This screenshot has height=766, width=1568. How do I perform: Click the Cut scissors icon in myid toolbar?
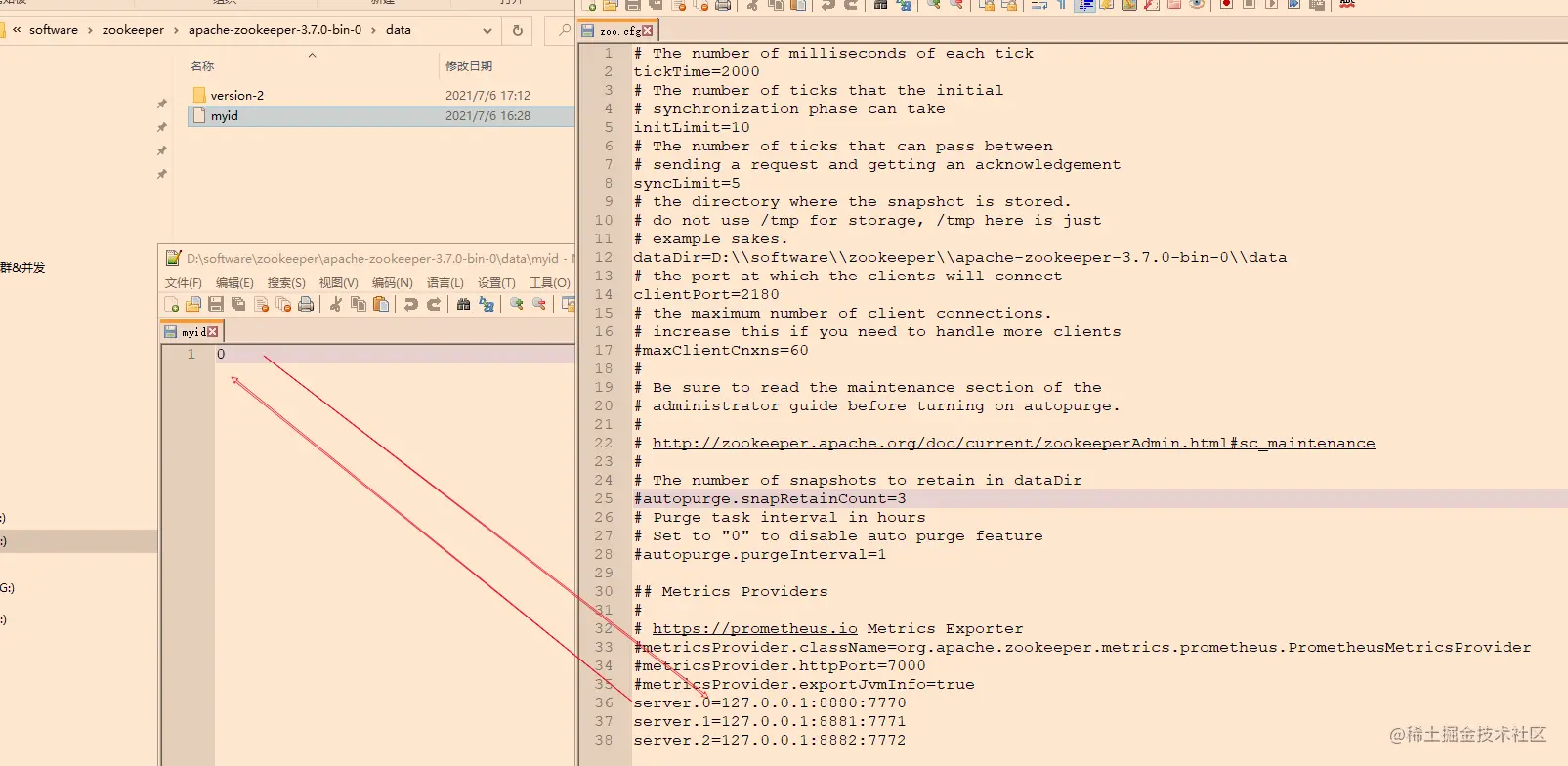tap(335, 305)
